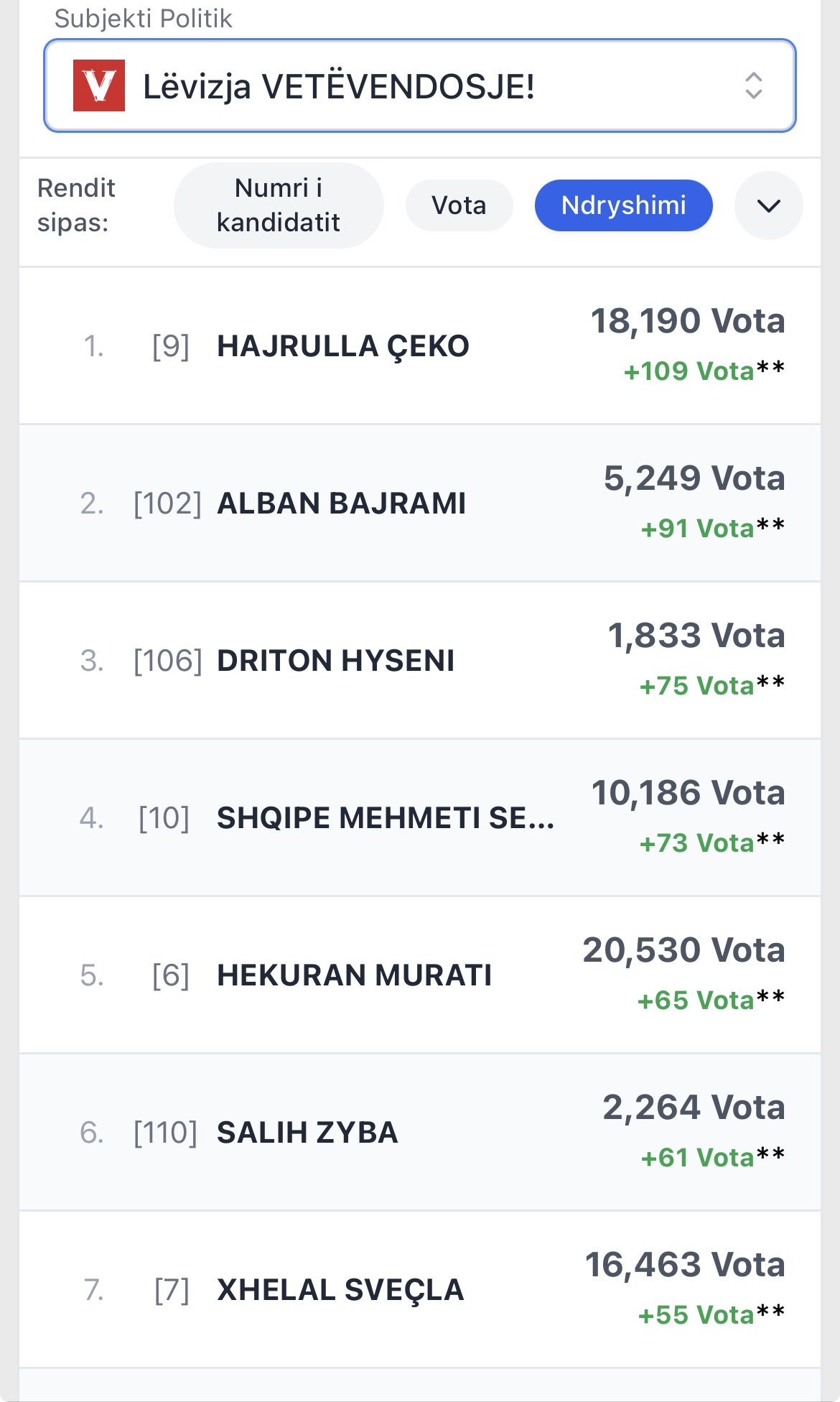Open candidate Hajrulla Çeko's row
The width and height of the screenshot is (840, 1402).
pyautogui.click(x=343, y=346)
